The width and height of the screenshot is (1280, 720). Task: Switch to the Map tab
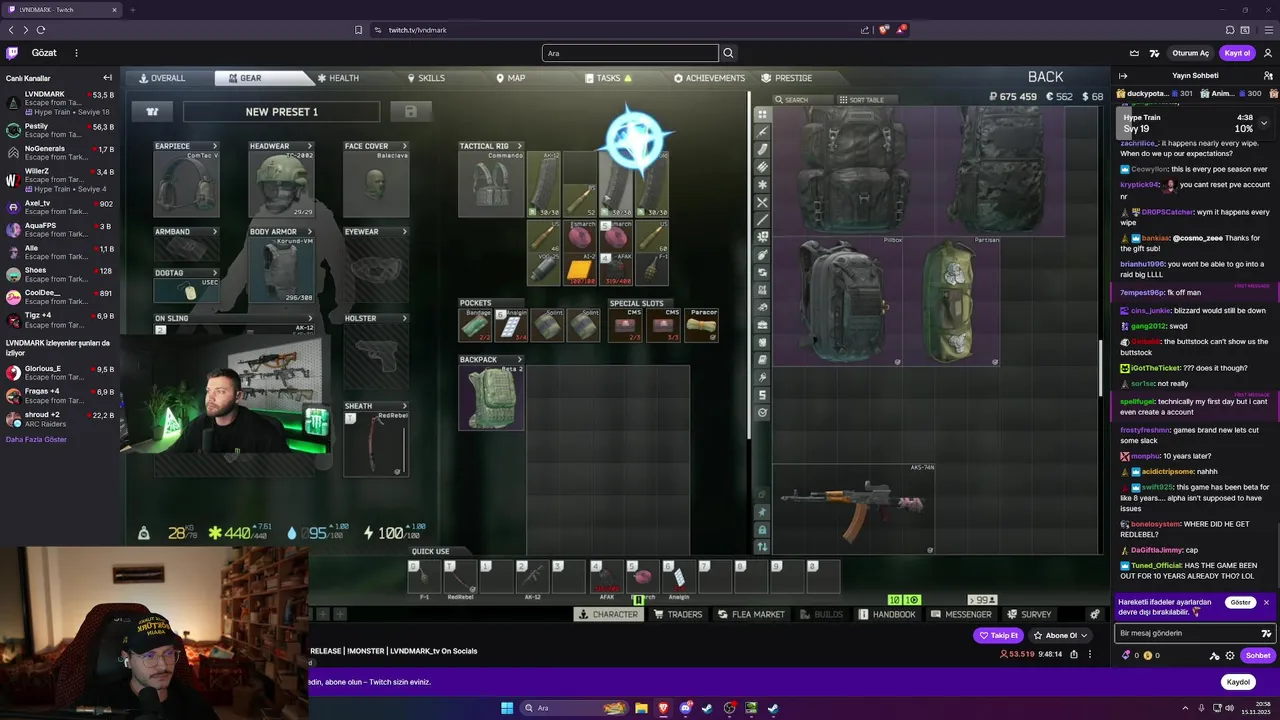(509, 78)
